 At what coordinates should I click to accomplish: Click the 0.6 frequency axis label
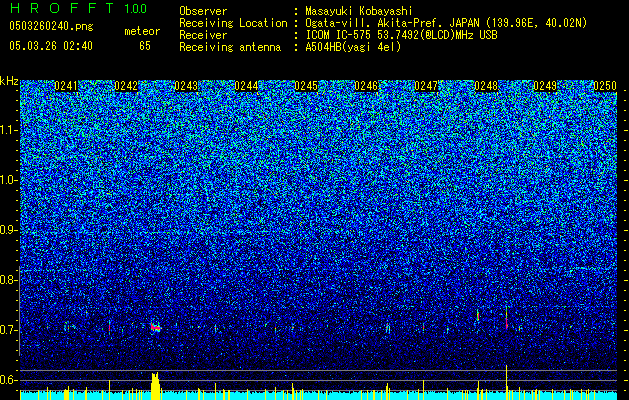click(9, 380)
